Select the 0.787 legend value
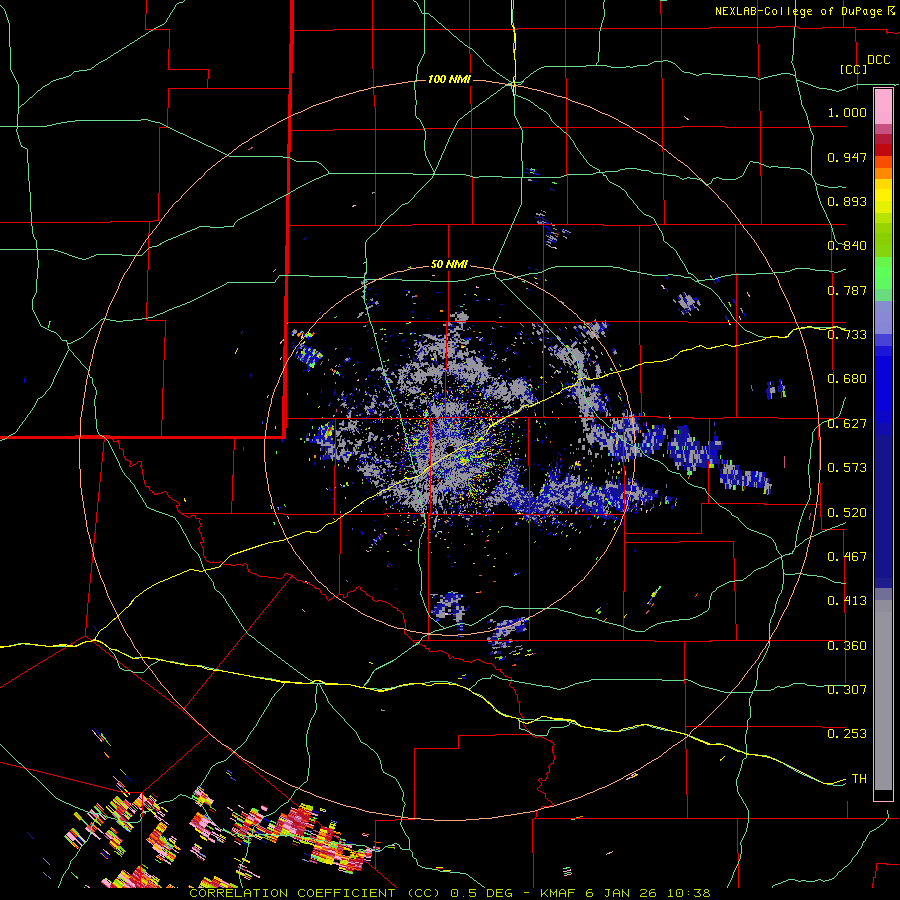 (847, 290)
